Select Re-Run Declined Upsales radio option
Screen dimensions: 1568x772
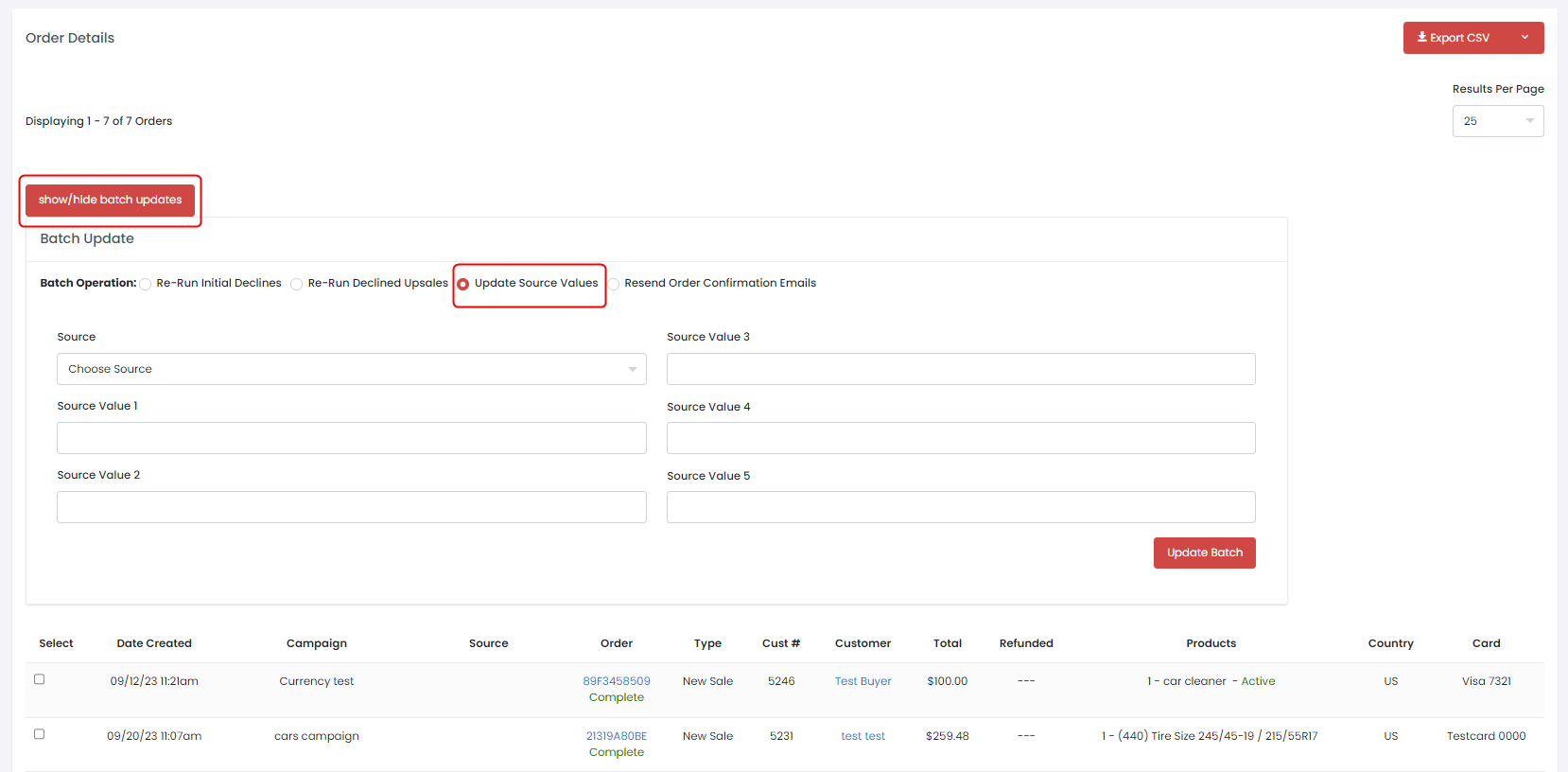click(297, 284)
